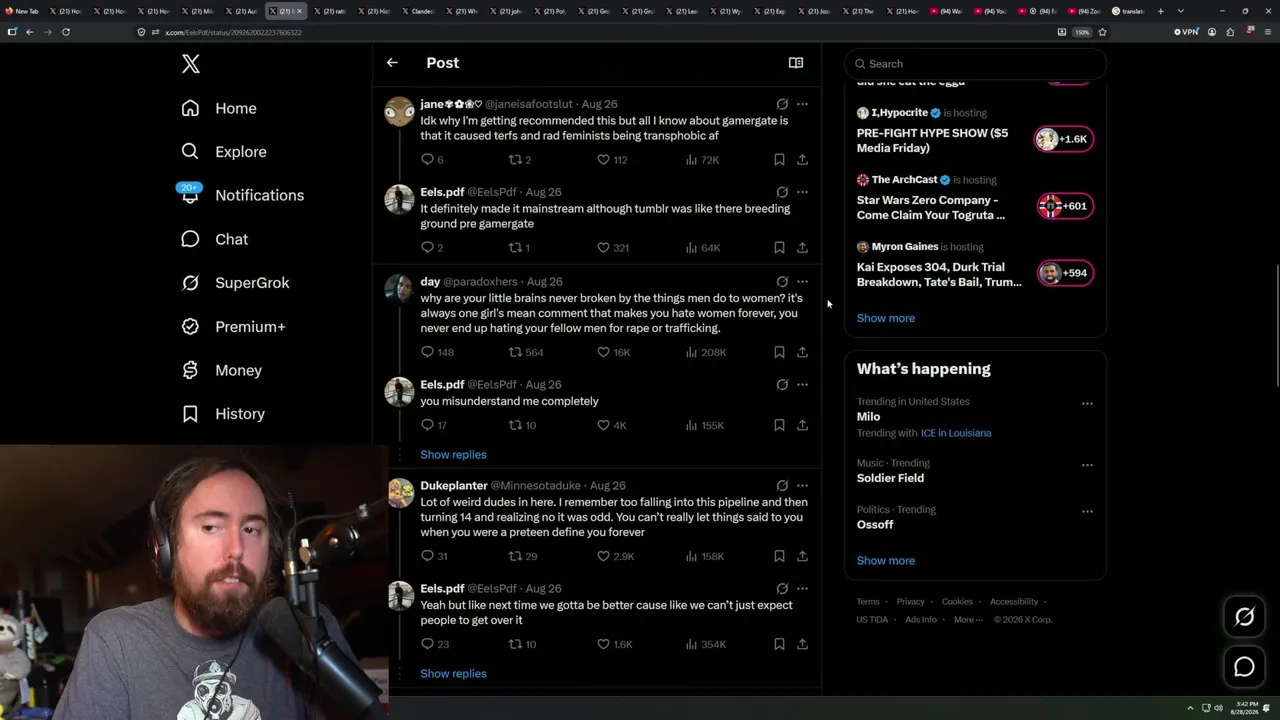
Task: Show more live spaces below Myron Gaines
Action: (x=885, y=318)
